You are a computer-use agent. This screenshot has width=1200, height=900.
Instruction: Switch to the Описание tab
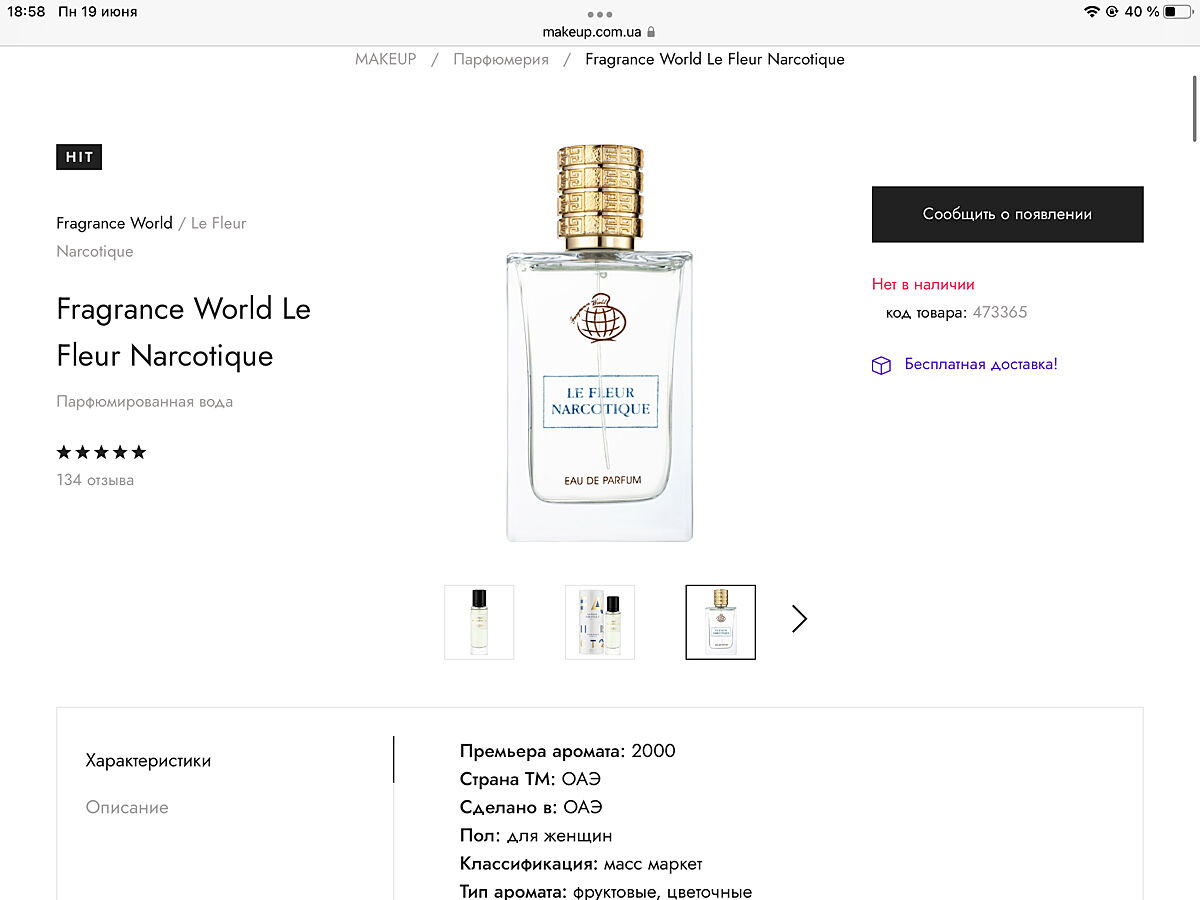click(127, 807)
